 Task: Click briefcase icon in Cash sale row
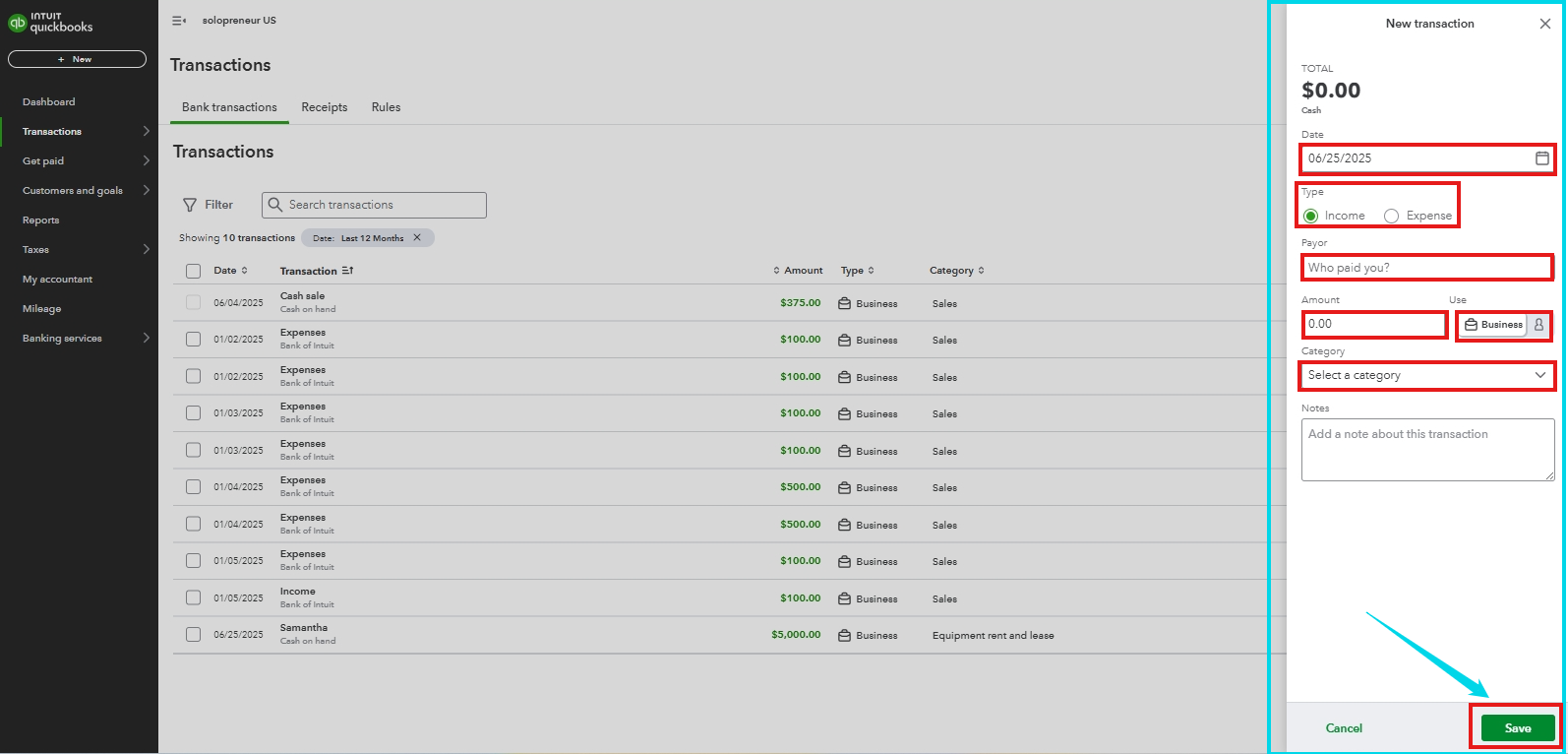(844, 303)
